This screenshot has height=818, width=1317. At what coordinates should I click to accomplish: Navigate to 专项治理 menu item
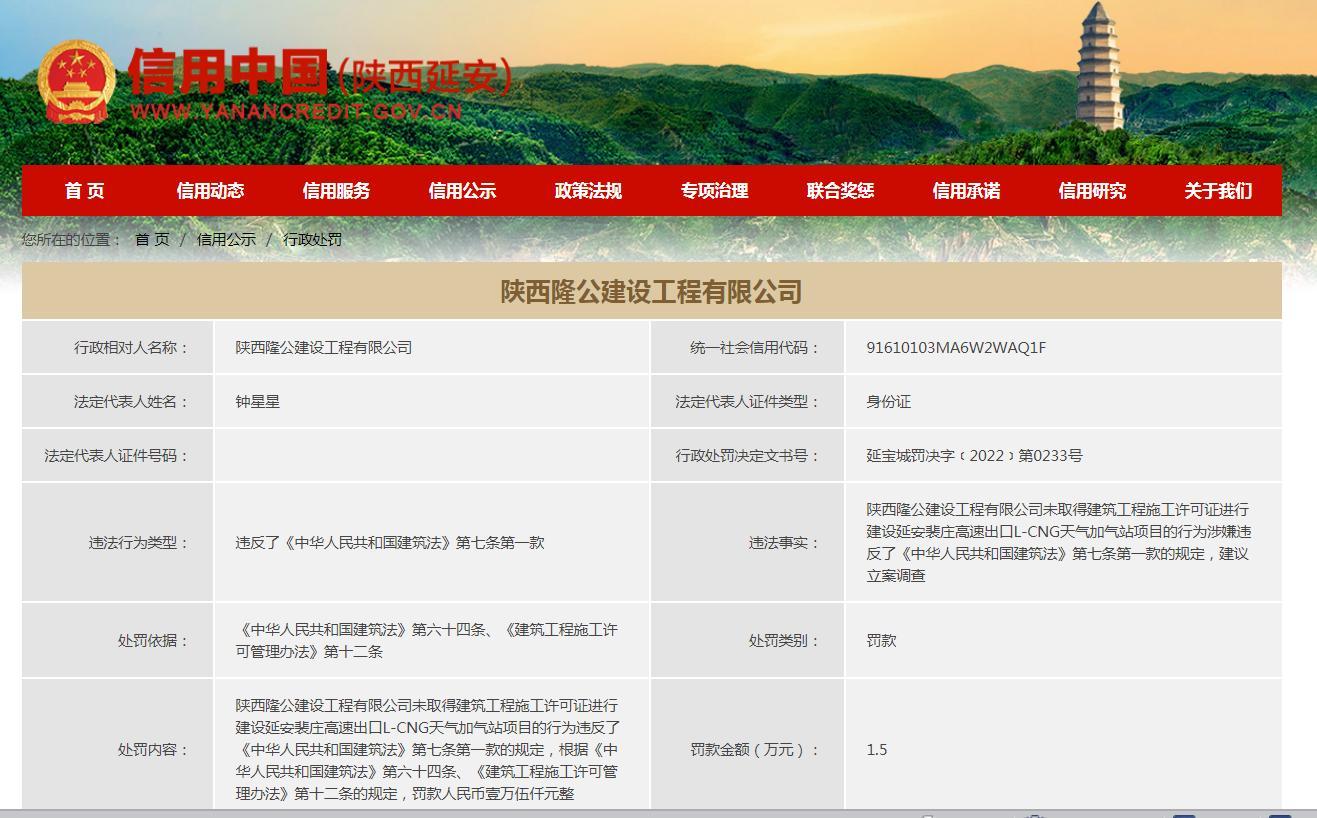[714, 191]
